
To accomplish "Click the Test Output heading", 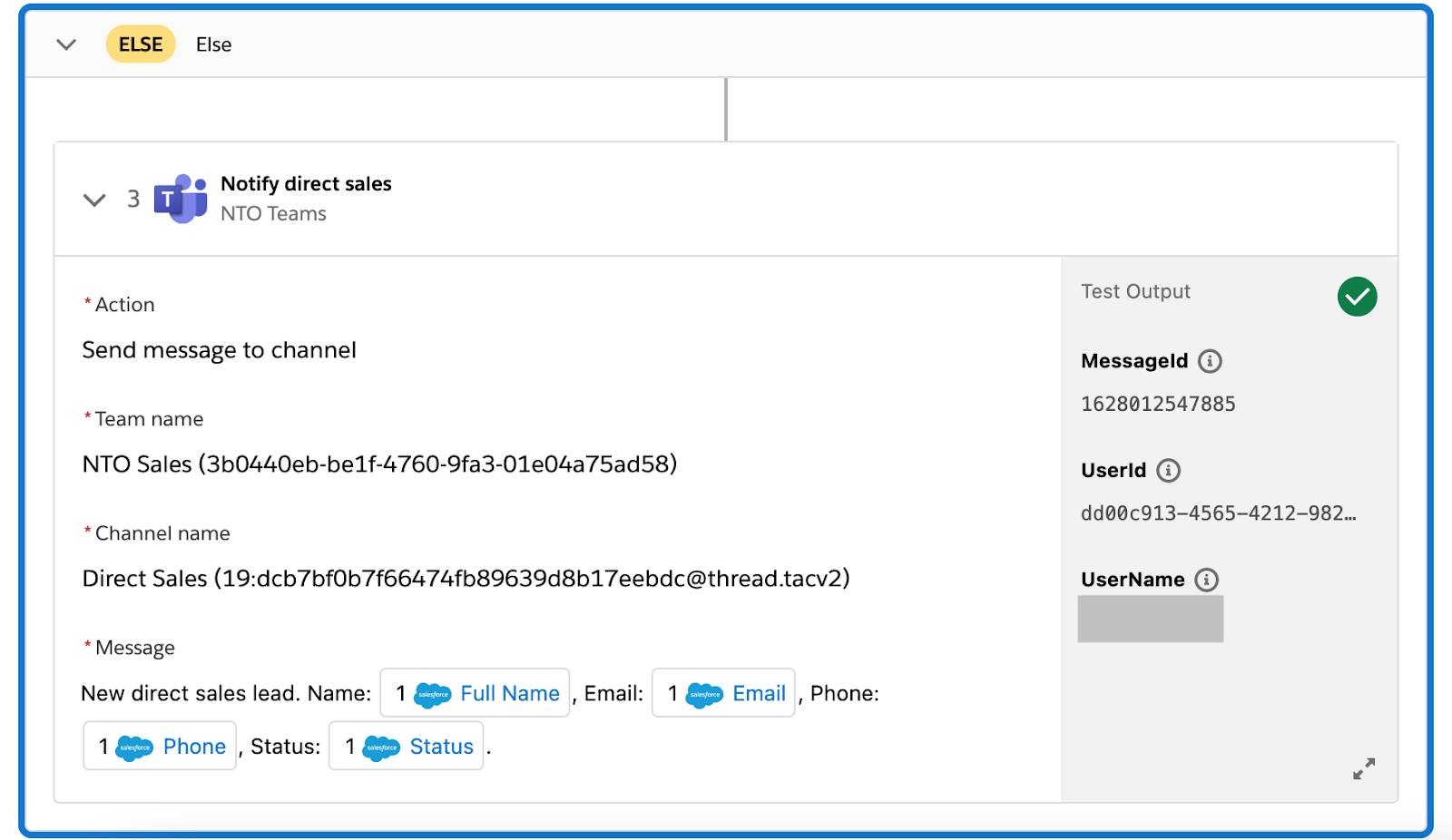I will (1135, 291).
